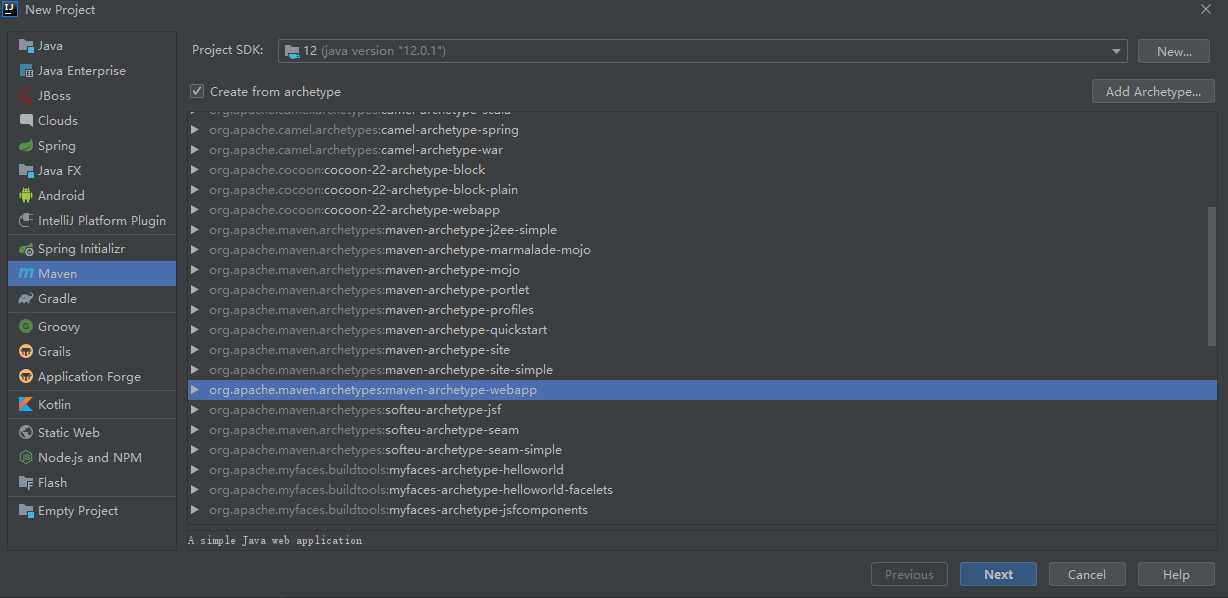Image resolution: width=1228 pixels, height=598 pixels.
Task: Click the Node.js and NPM icon
Action: tap(26, 458)
